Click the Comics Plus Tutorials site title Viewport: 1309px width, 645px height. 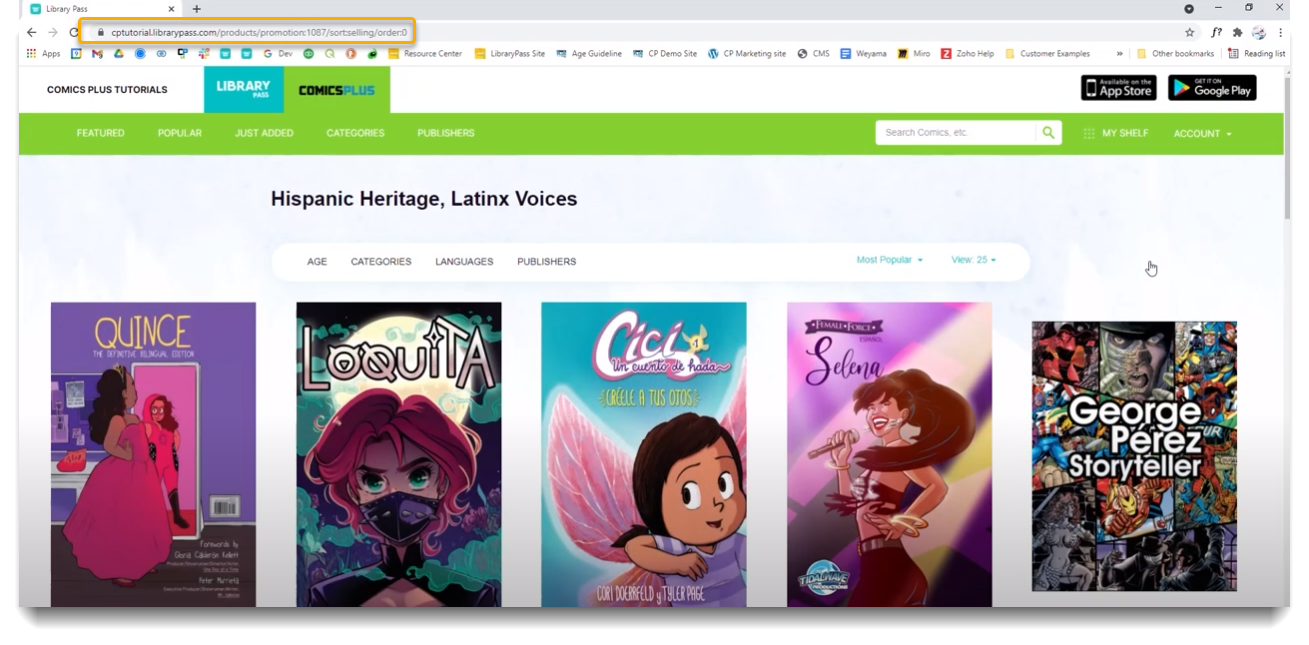[x=107, y=90]
